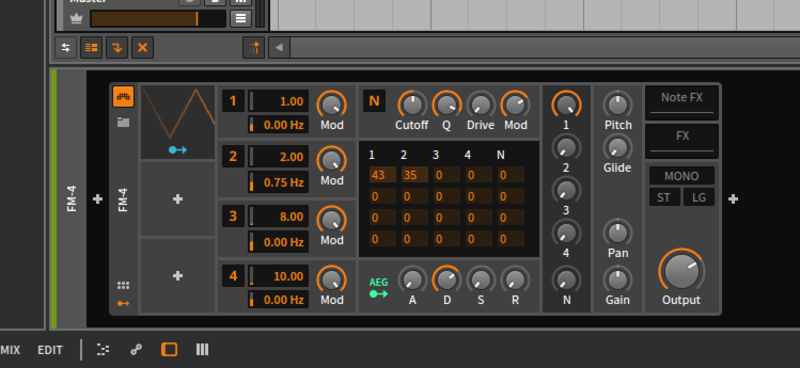This screenshot has height=368, width=800.
Task: Add a modulator in the middle empty slot
Action: pos(178,199)
